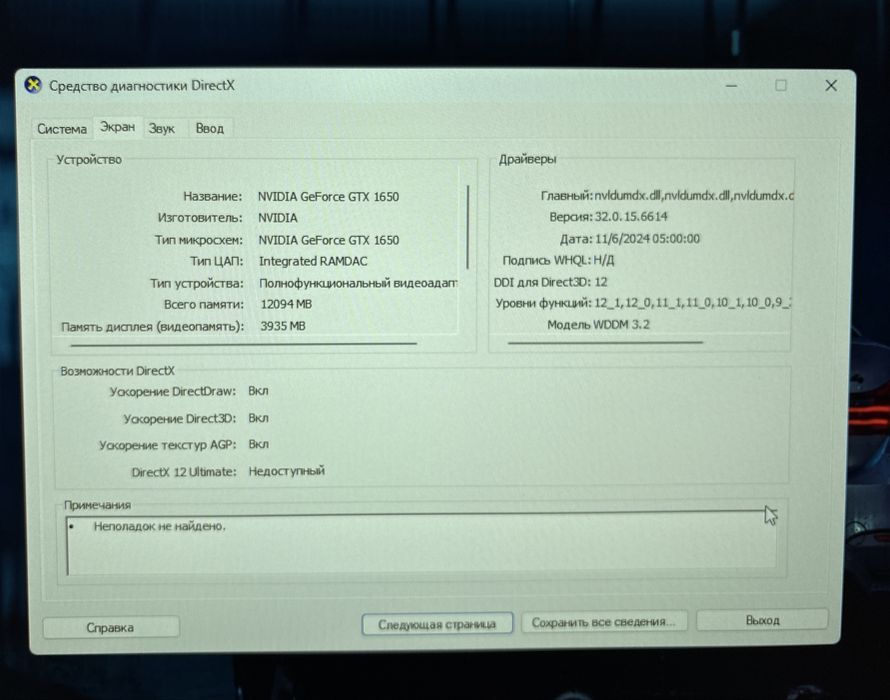Minimize the DirectX diagnostic window

pos(732,86)
